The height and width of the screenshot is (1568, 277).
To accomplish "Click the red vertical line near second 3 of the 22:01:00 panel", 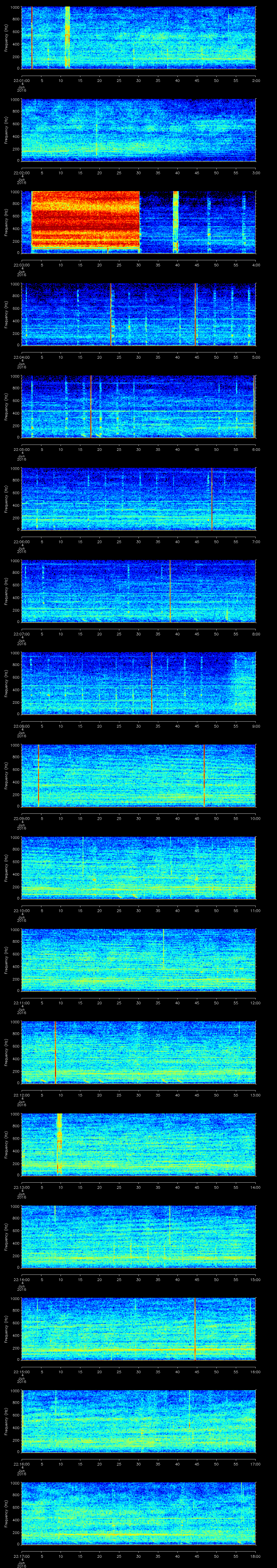I will [x=32, y=38].
